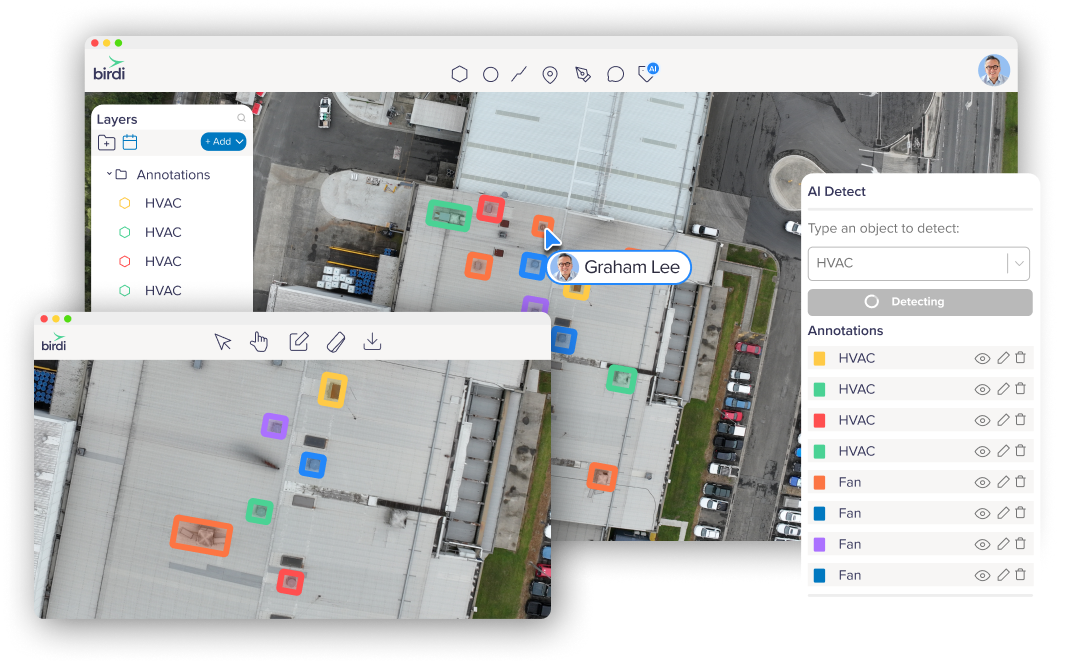This screenshot has width=1092, height=665.
Task: Open the HVAC object detection dropdown
Action: [x=1019, y=263]
